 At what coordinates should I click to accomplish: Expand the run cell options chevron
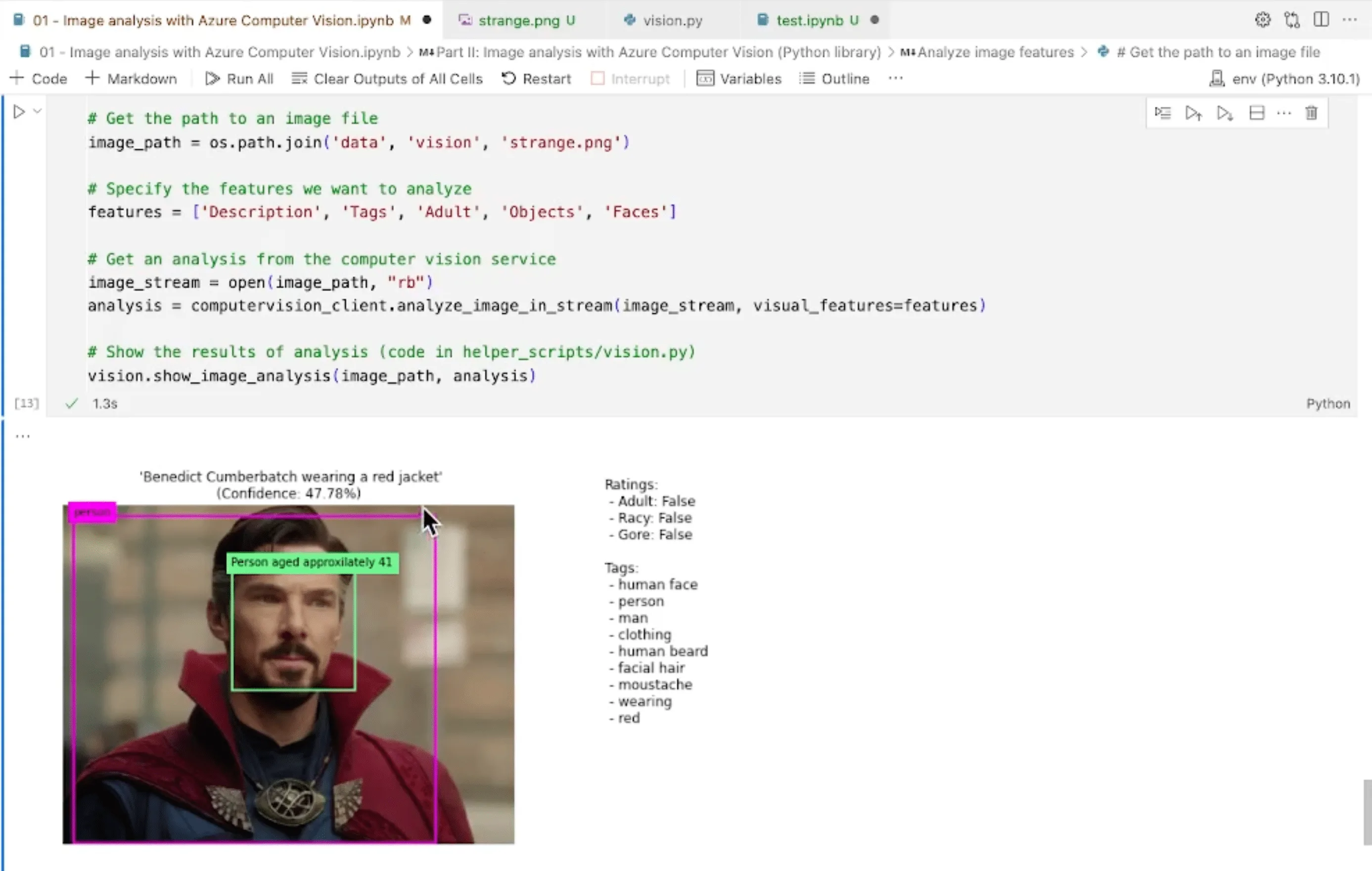coord(37,112)
